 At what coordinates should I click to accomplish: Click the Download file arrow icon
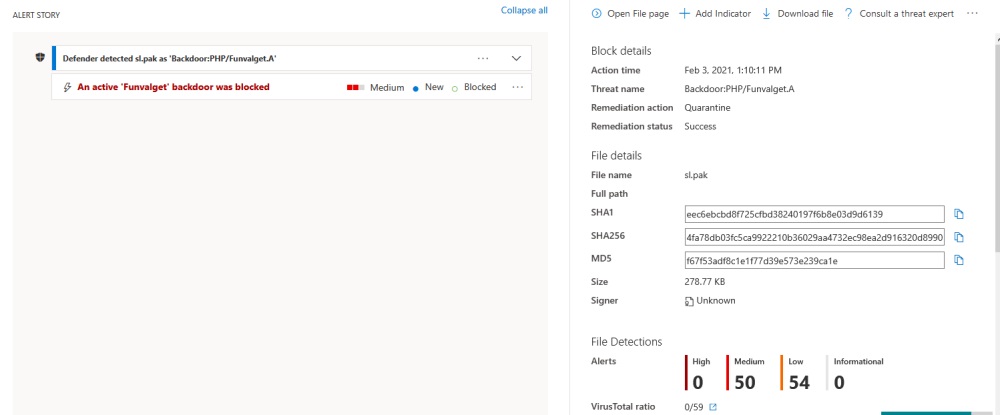[767, 13]
